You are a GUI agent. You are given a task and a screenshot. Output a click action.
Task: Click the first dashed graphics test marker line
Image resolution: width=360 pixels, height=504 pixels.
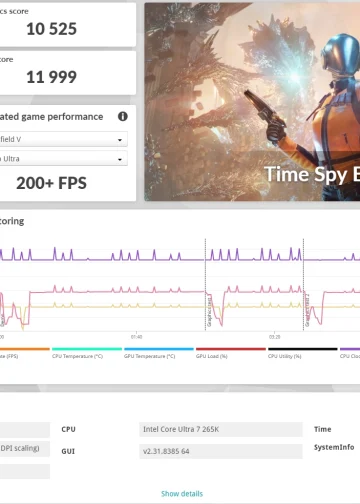pyautogui.click(x=205, y=284)
